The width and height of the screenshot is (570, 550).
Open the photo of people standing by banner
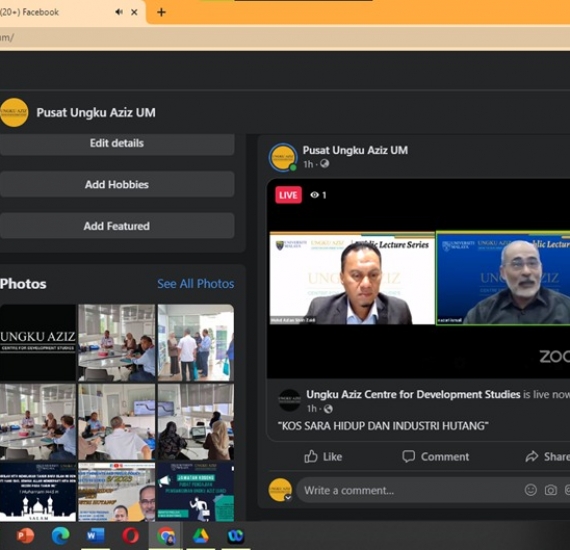[196, 342]
